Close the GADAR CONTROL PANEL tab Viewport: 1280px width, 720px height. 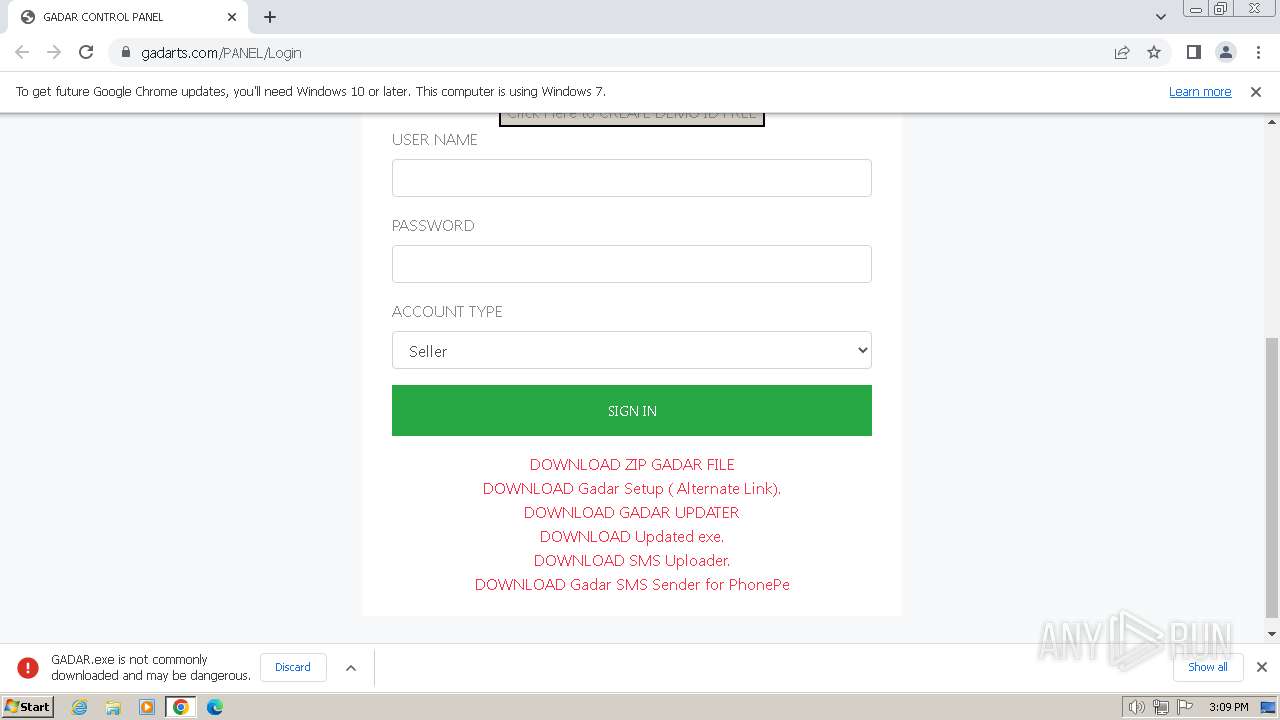[x=232, y=17]
